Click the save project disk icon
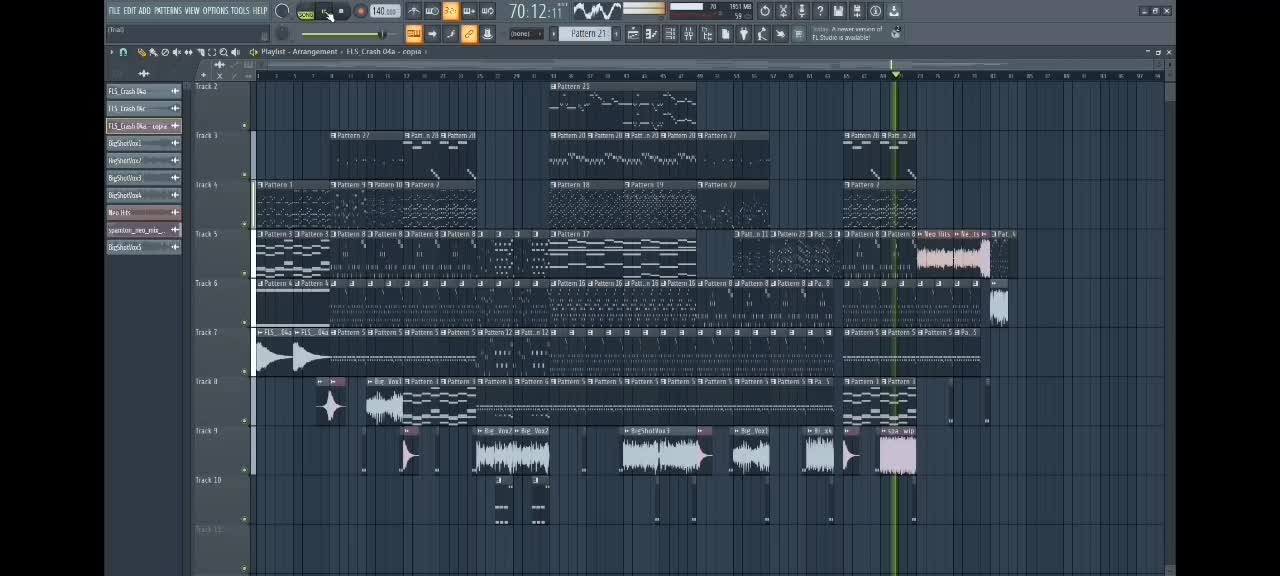The image size is (1280, 576). click(838, 11)
